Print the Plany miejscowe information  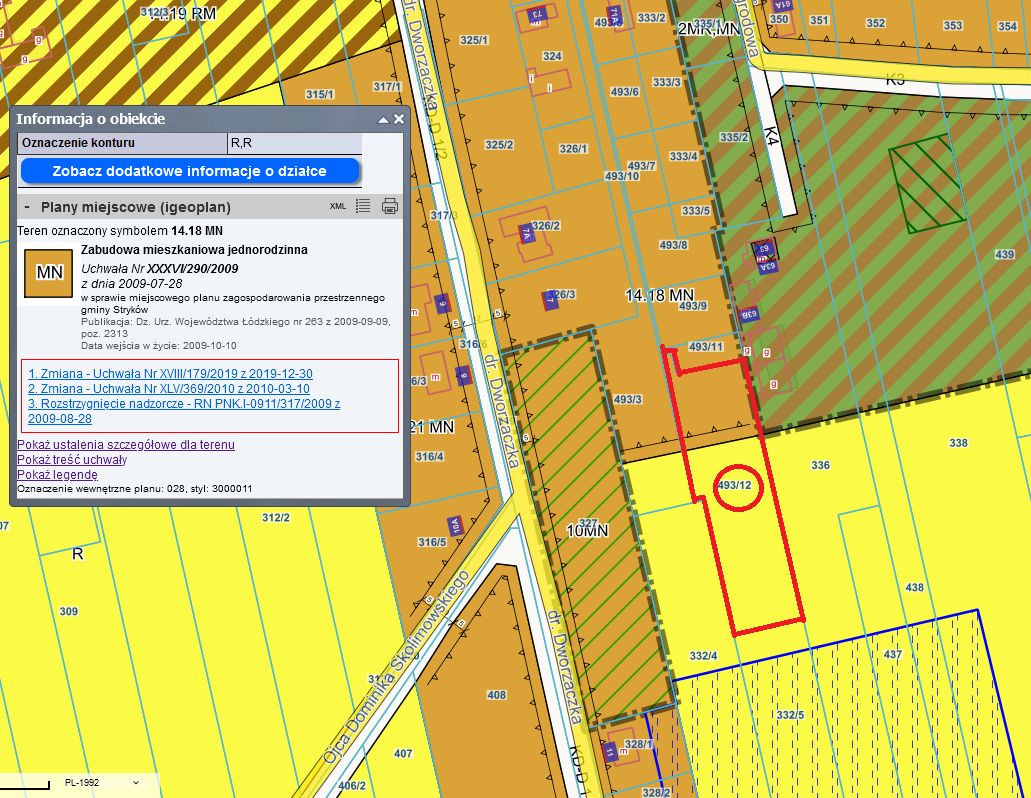[390, 206]
